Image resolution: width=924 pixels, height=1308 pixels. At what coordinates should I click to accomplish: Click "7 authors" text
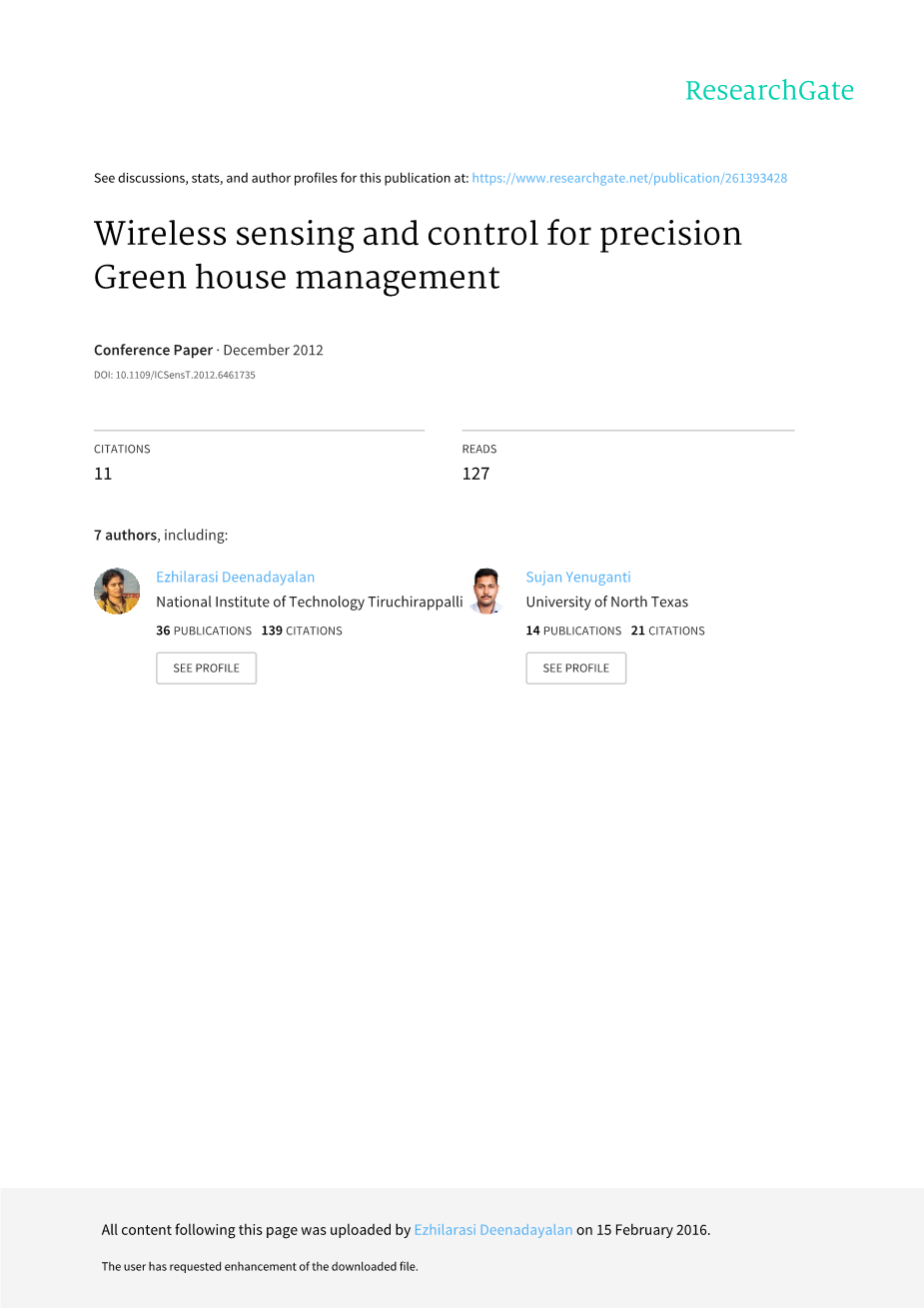[125, 536]
